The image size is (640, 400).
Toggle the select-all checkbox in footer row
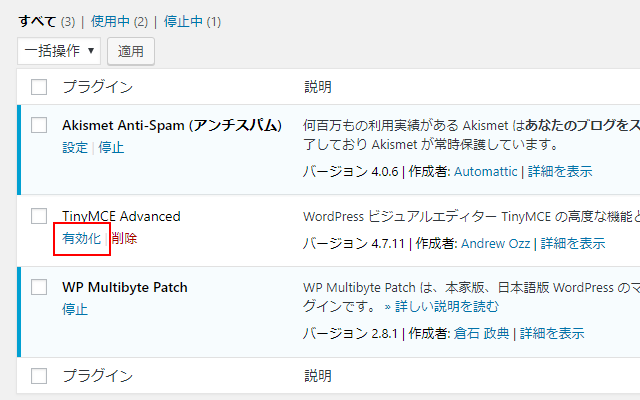click(39, 376)
